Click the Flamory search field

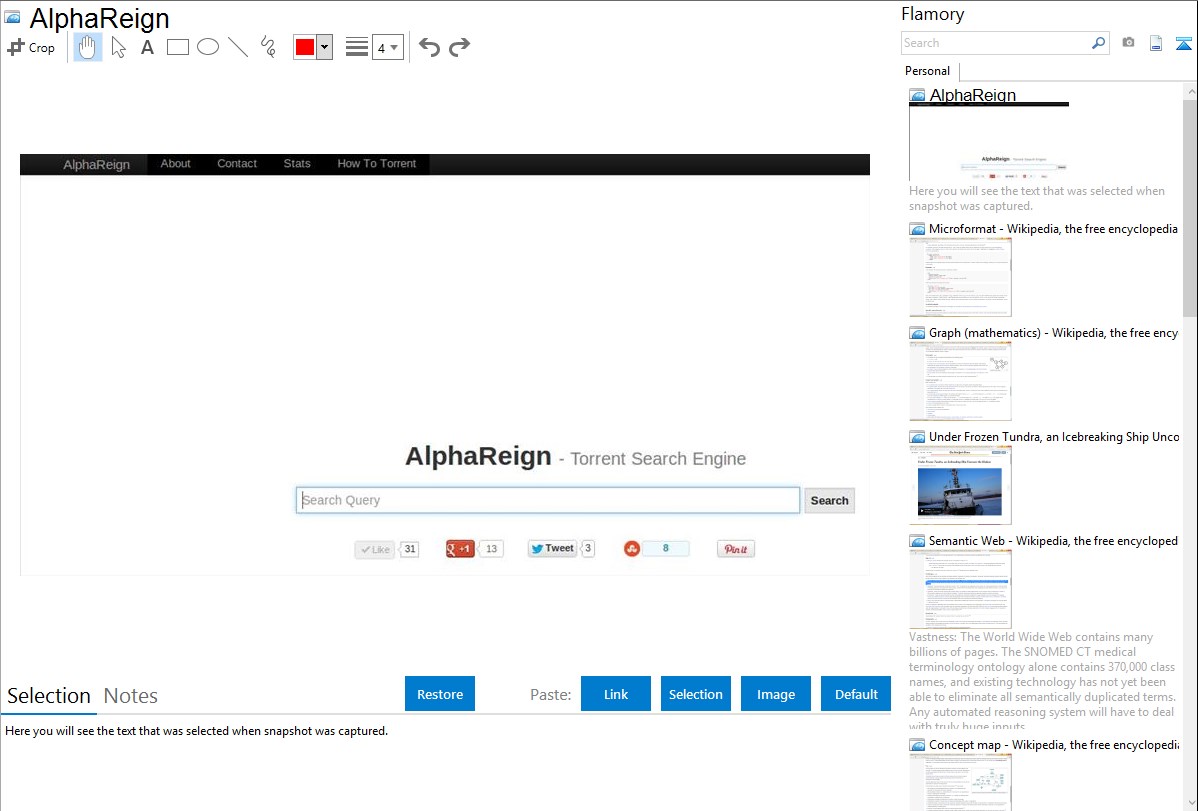click(x=996, y=43)
